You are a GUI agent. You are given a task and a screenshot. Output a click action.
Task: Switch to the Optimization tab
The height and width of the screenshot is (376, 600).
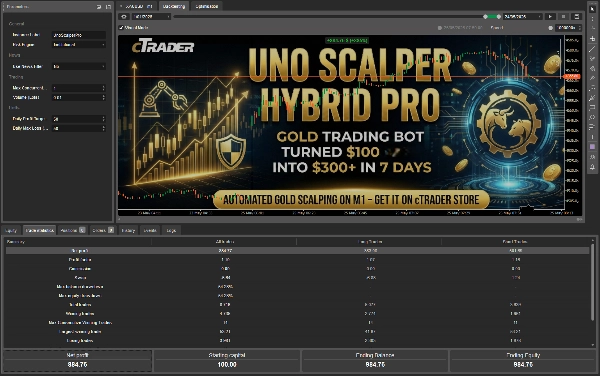point(207,7)
